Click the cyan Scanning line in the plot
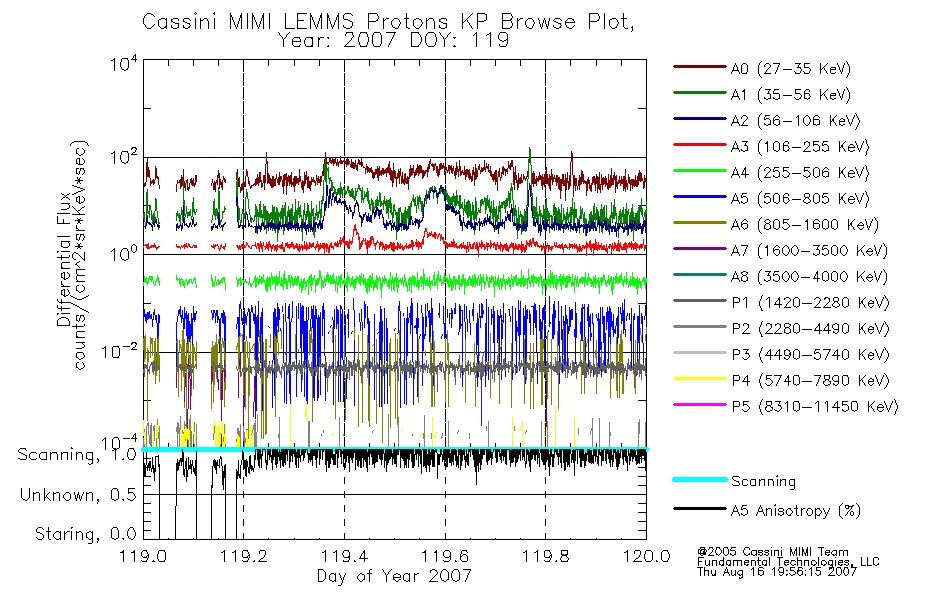 pos(395,449)
